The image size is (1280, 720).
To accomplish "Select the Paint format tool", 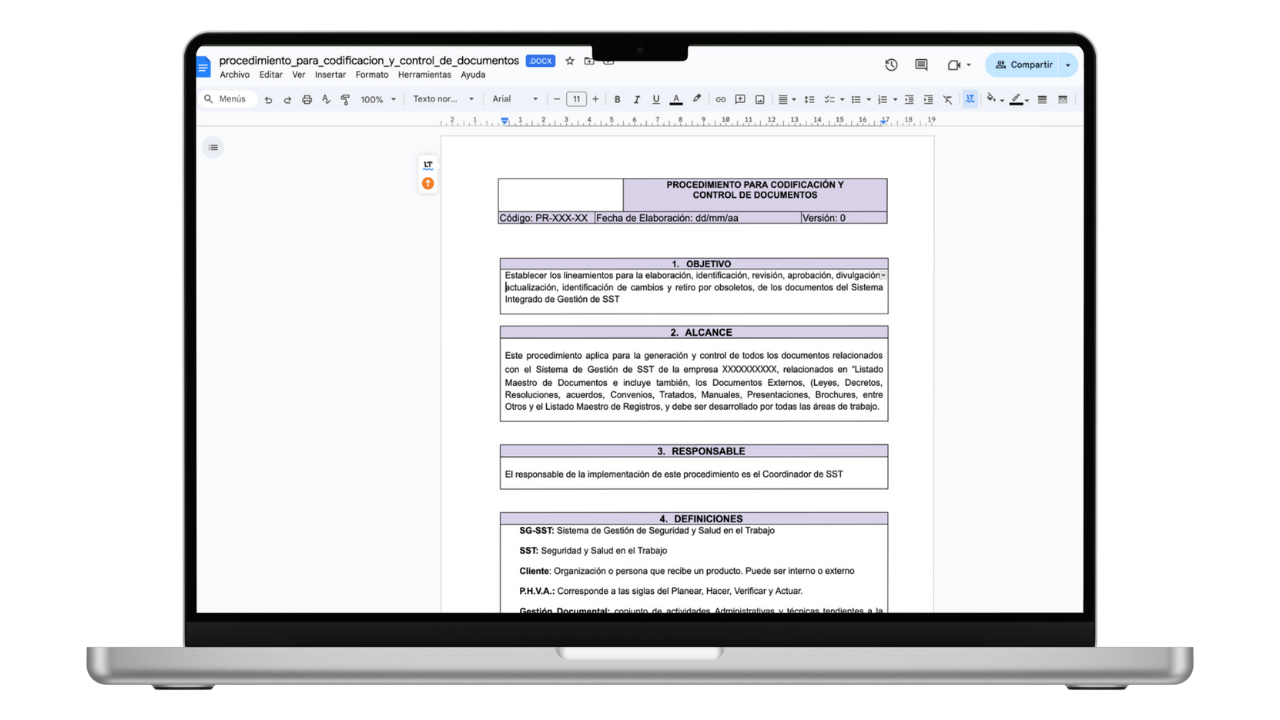I will [347, 99].
